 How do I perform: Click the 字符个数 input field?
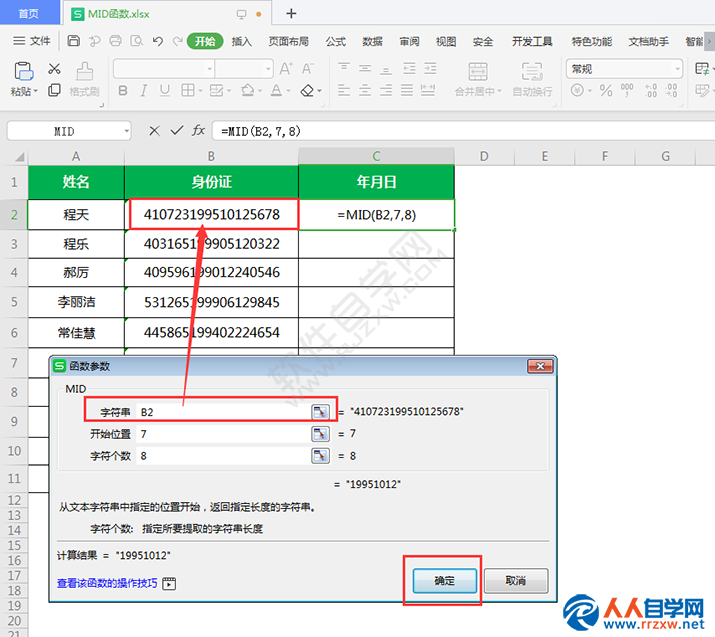coord(223,456)
